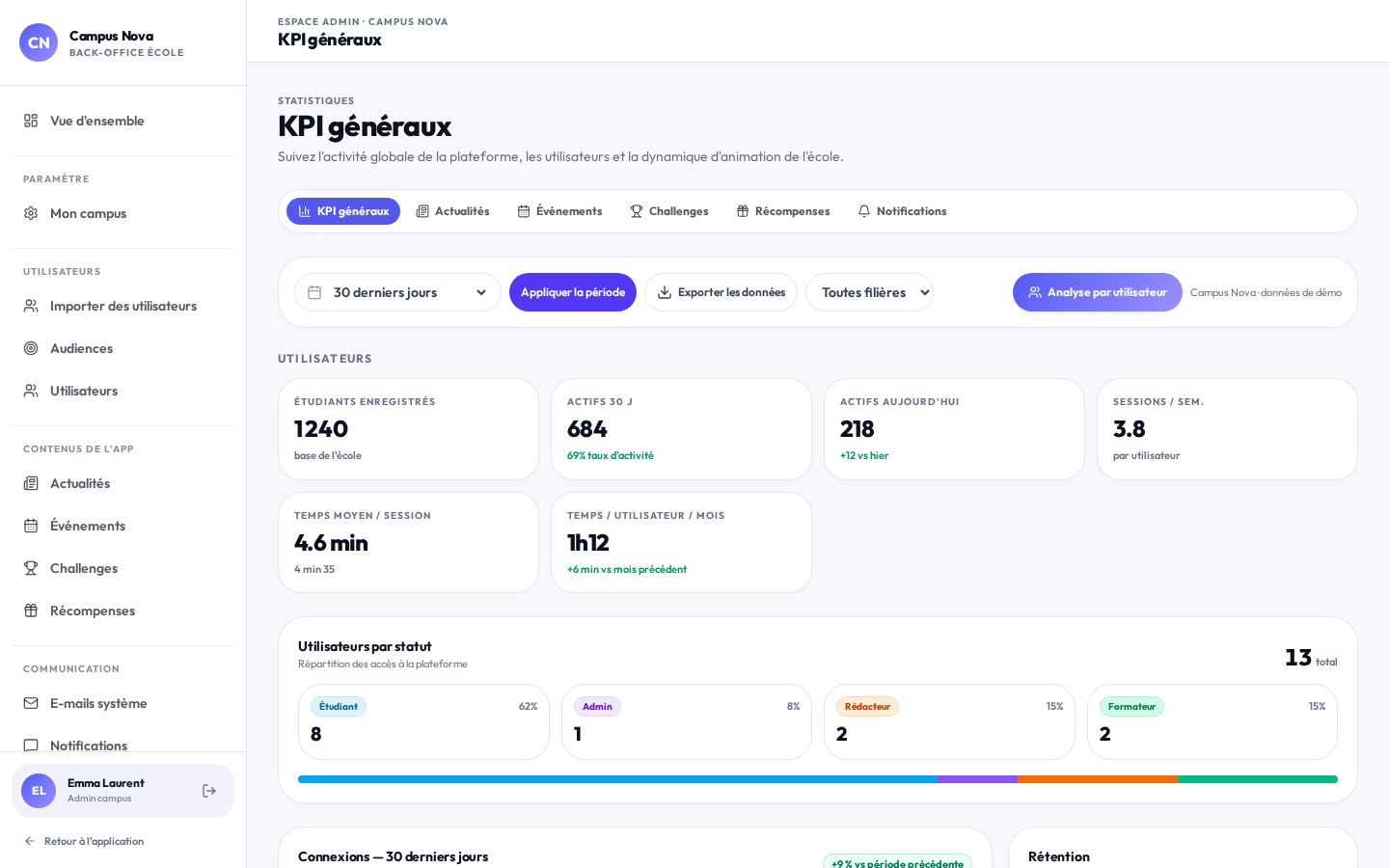
Task: Select the Notifications tab
Action: tap(902, 211)
